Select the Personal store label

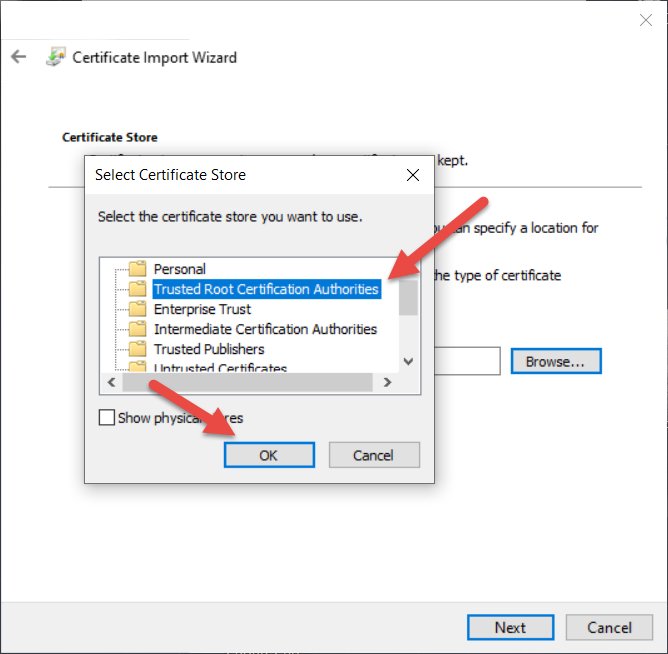coord(180,269)
